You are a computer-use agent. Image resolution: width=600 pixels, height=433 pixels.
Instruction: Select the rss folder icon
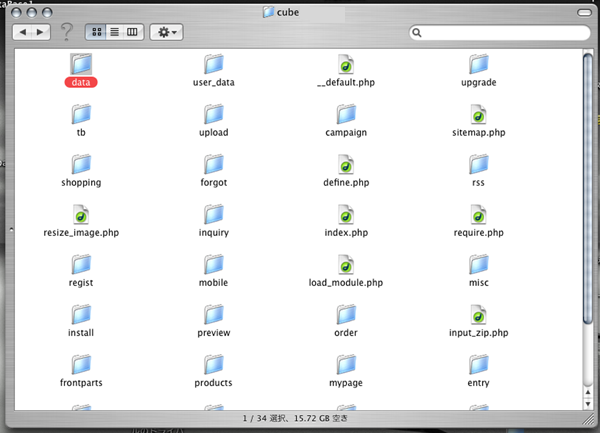(478, 164)
